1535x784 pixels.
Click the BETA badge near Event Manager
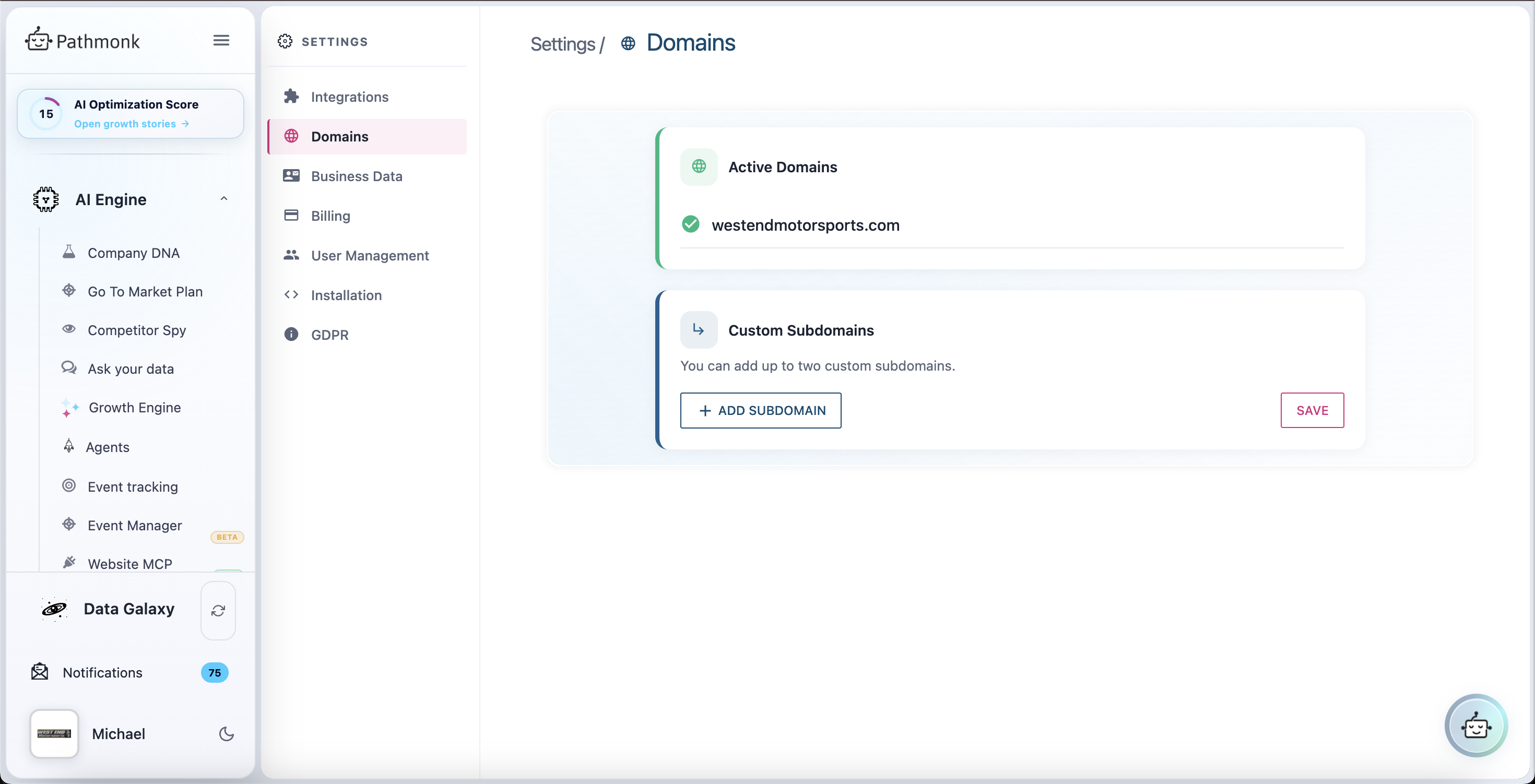click(x=227, y=537)
